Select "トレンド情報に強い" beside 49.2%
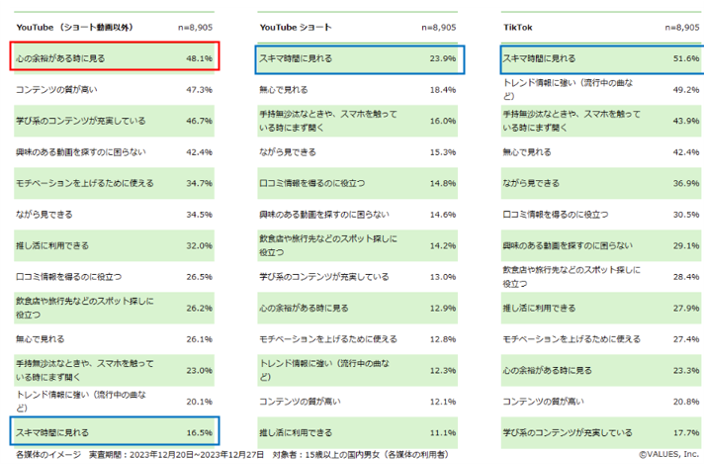 click(x=568, y=89)
